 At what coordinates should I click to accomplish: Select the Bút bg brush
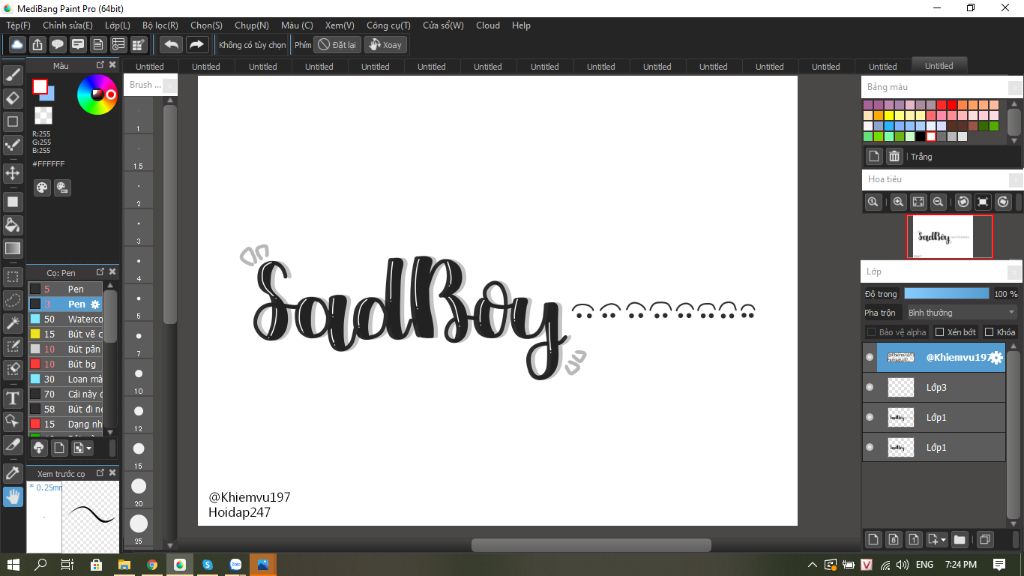point(65,364)
